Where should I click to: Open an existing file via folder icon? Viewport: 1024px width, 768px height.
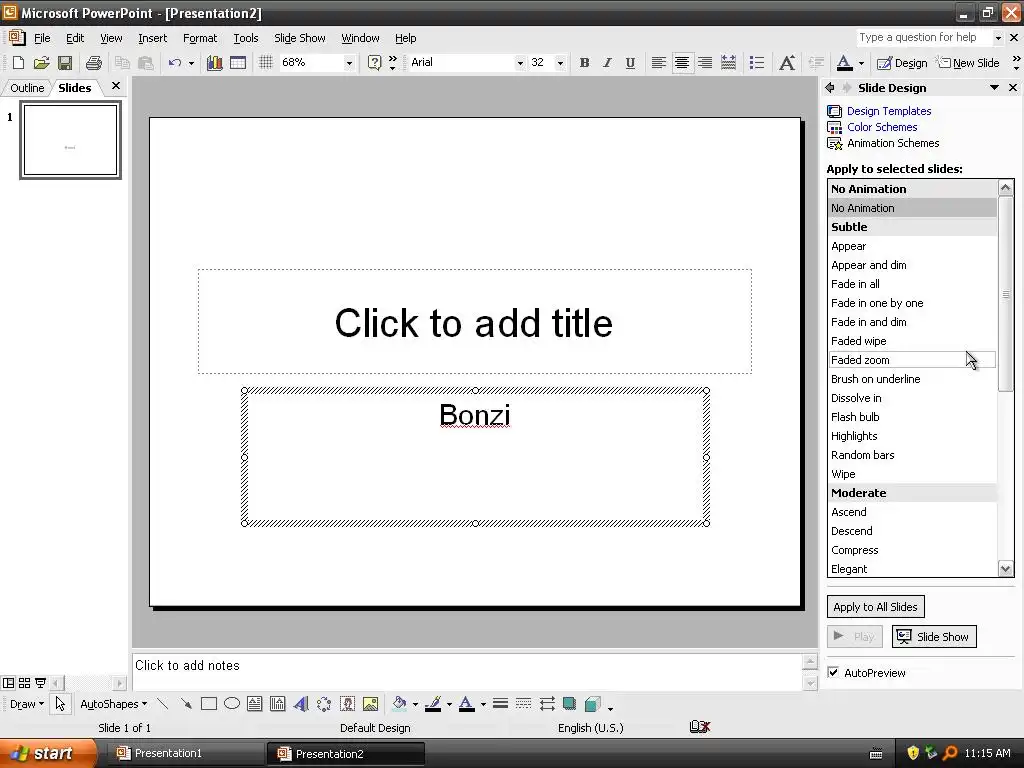click(x=41, y=63)
